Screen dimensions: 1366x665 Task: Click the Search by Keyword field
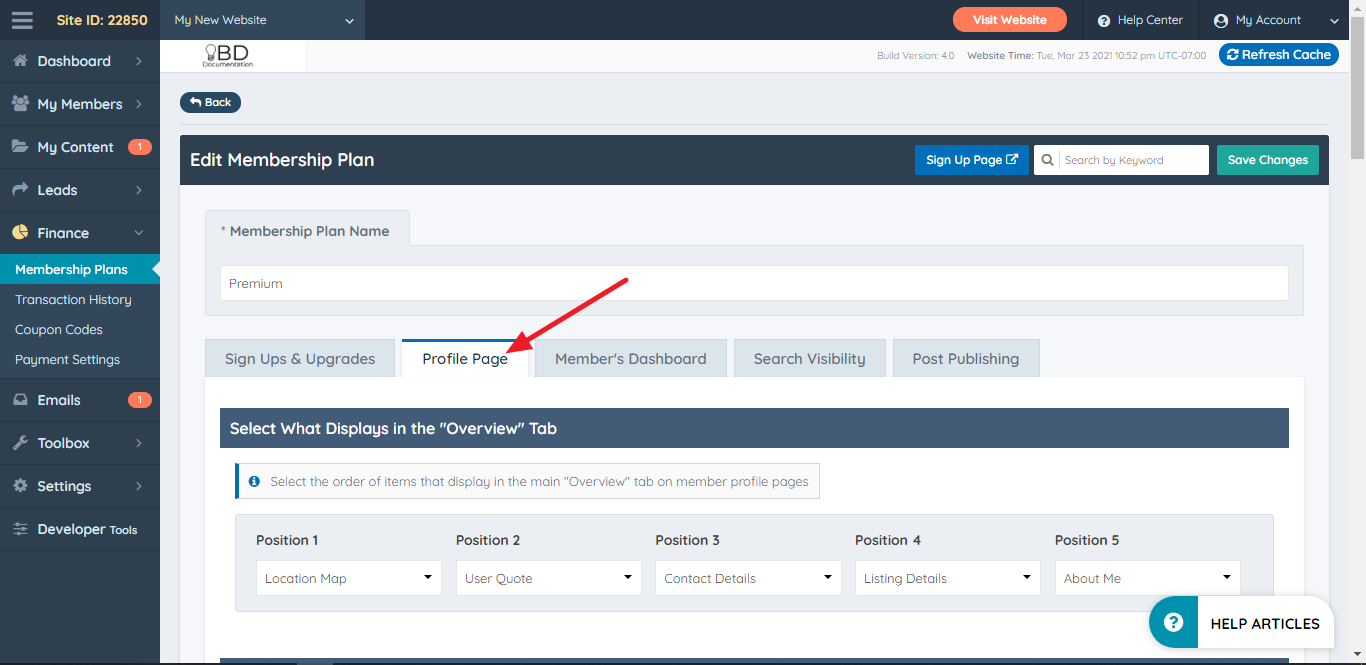click(1134, 160)
